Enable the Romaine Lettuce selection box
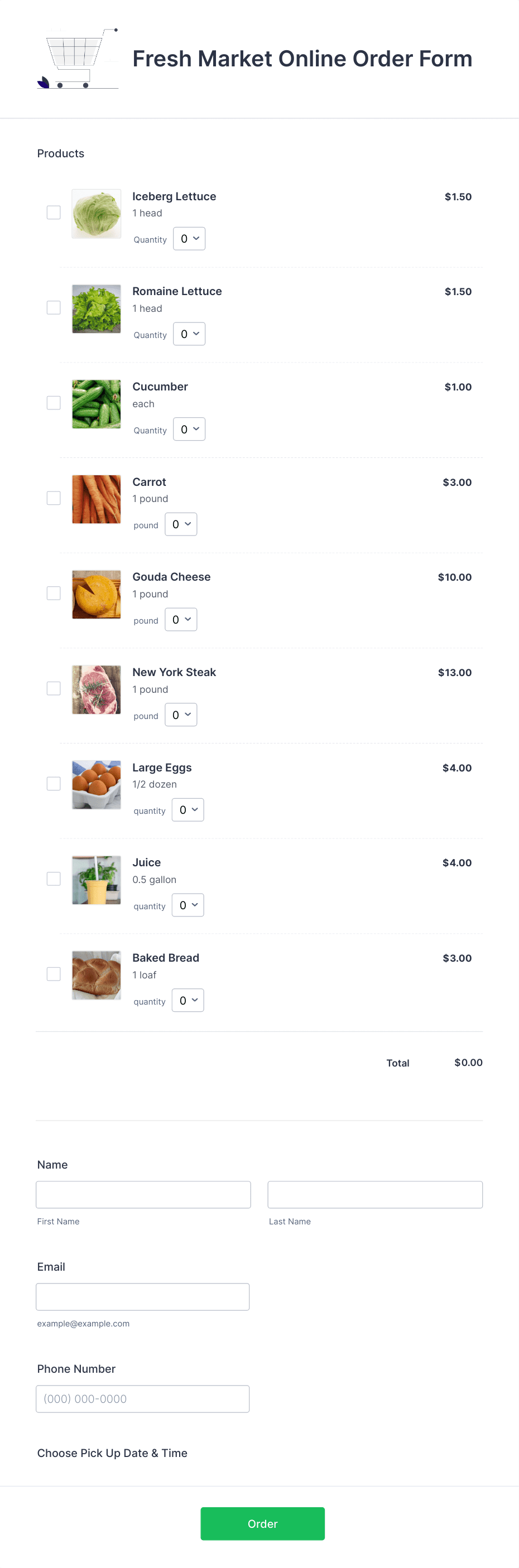This screenshot has height=1568, width=519. point(54,307)
